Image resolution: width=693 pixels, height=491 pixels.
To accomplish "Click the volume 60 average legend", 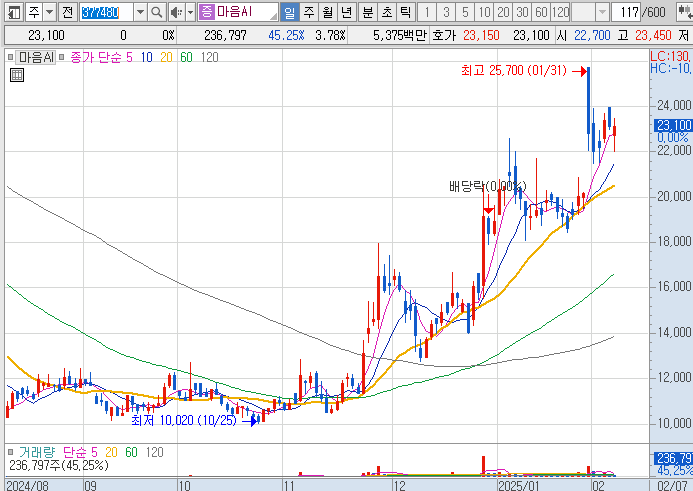I will coord(131,453).
